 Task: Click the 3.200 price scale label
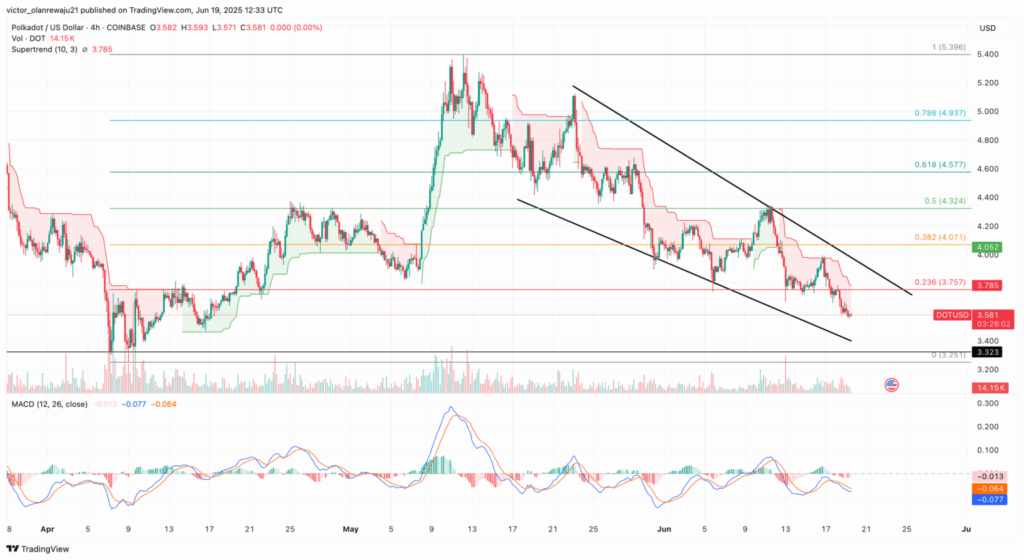click(987, 369)
